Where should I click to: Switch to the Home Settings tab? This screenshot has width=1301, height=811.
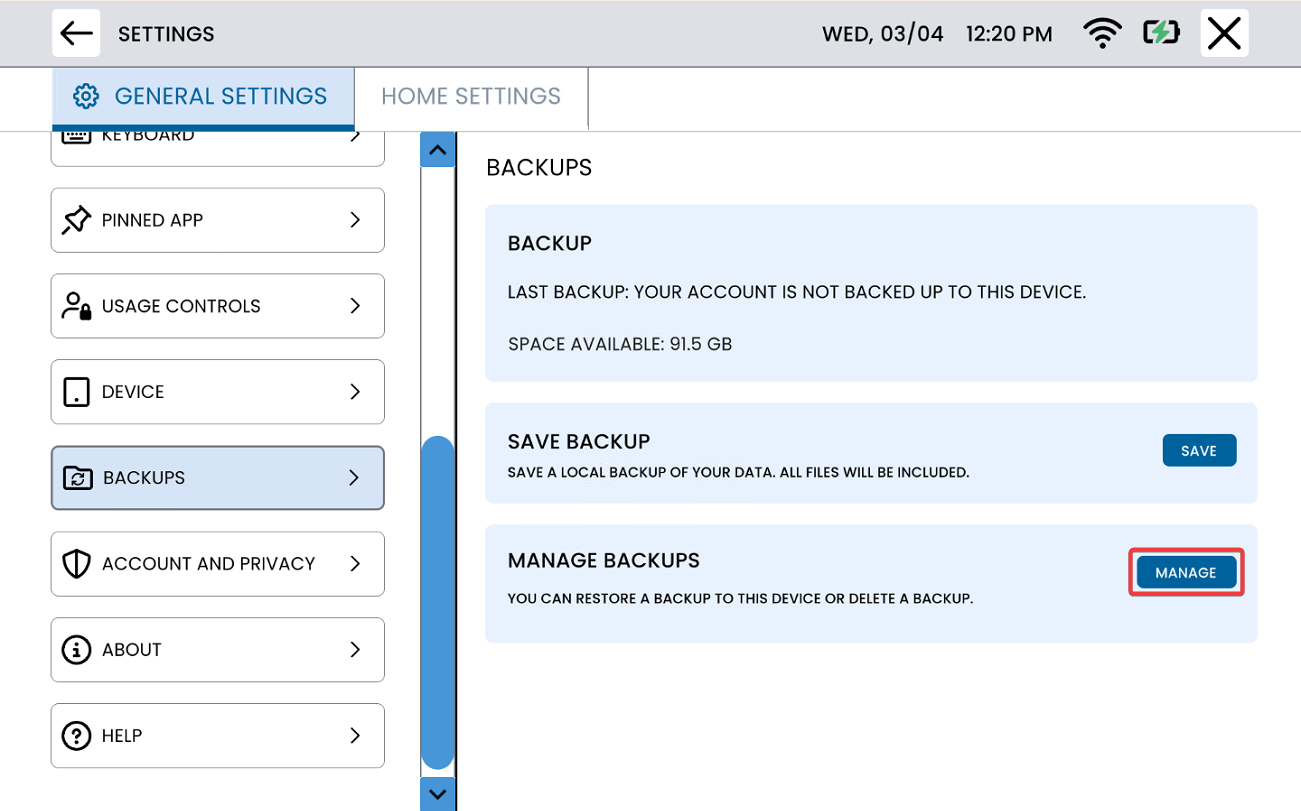(471, 96)
